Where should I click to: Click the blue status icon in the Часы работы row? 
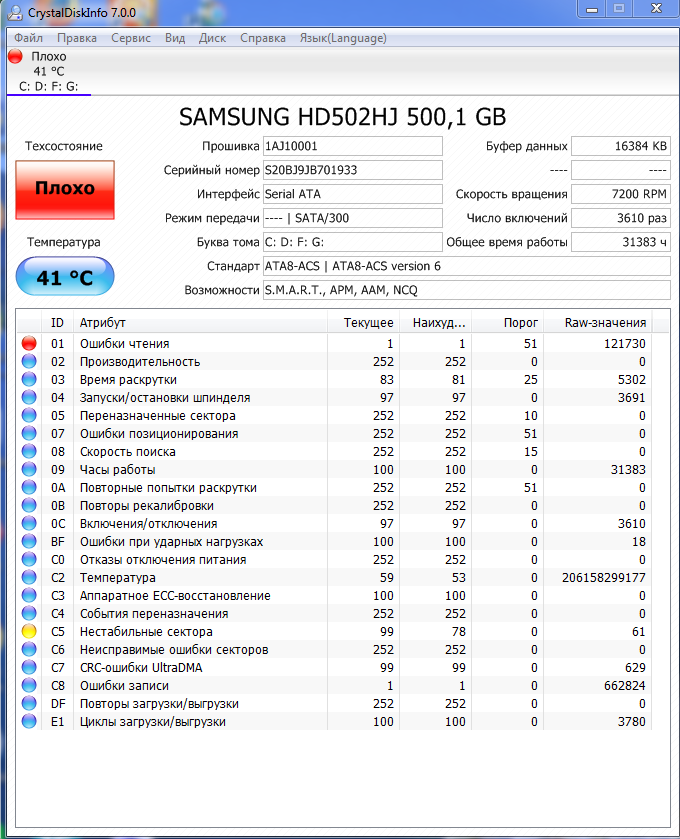pos(29,470)
